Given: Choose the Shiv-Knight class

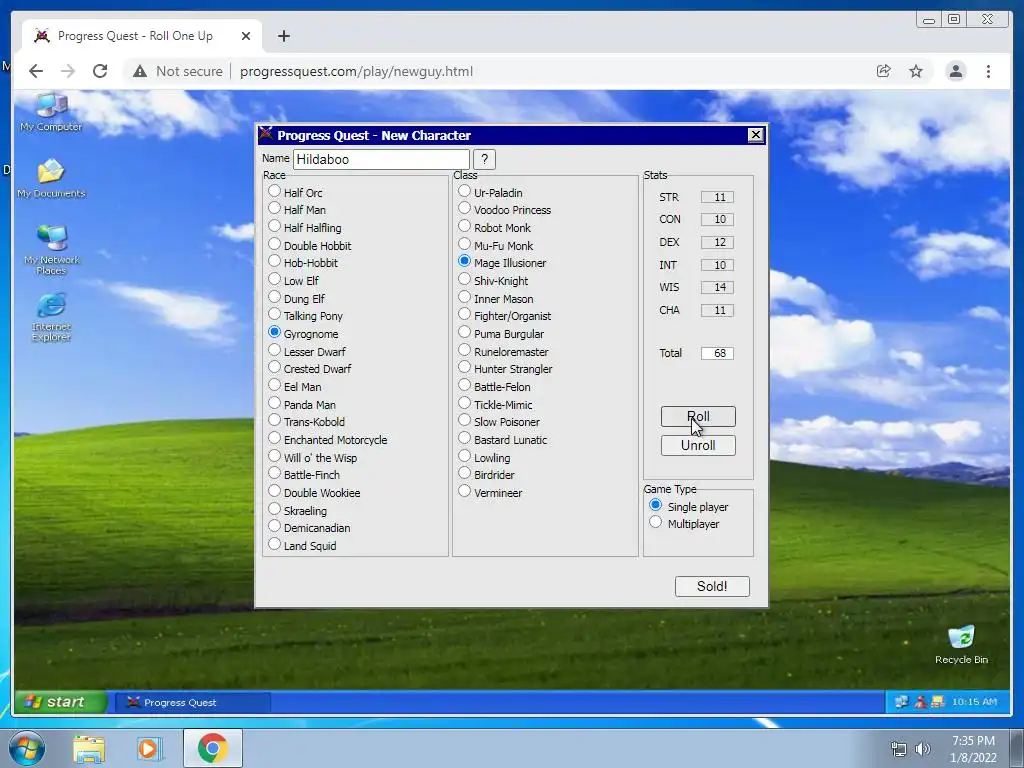Looking at the screenshot, I should click(464, 280).
